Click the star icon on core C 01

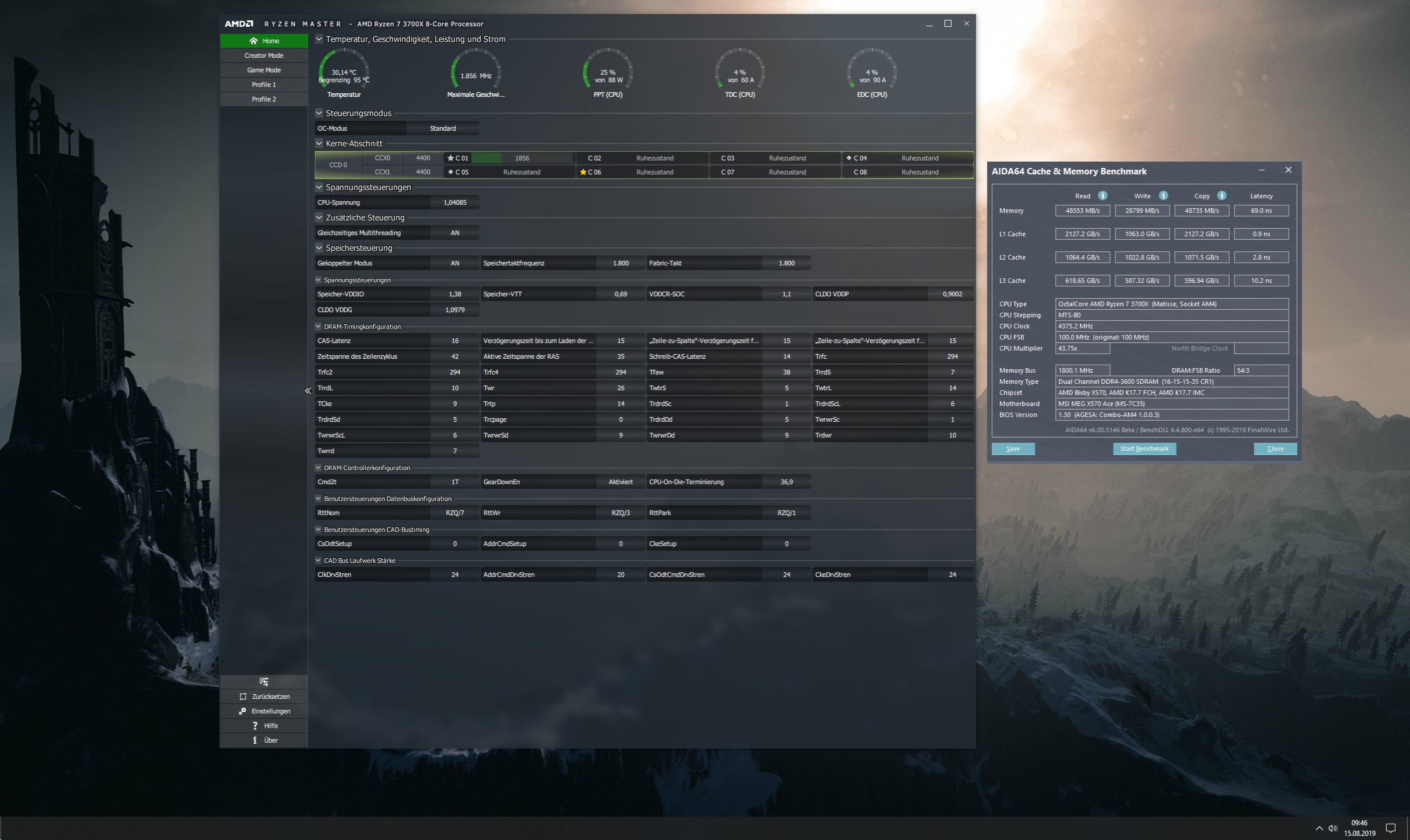(450, 158)
